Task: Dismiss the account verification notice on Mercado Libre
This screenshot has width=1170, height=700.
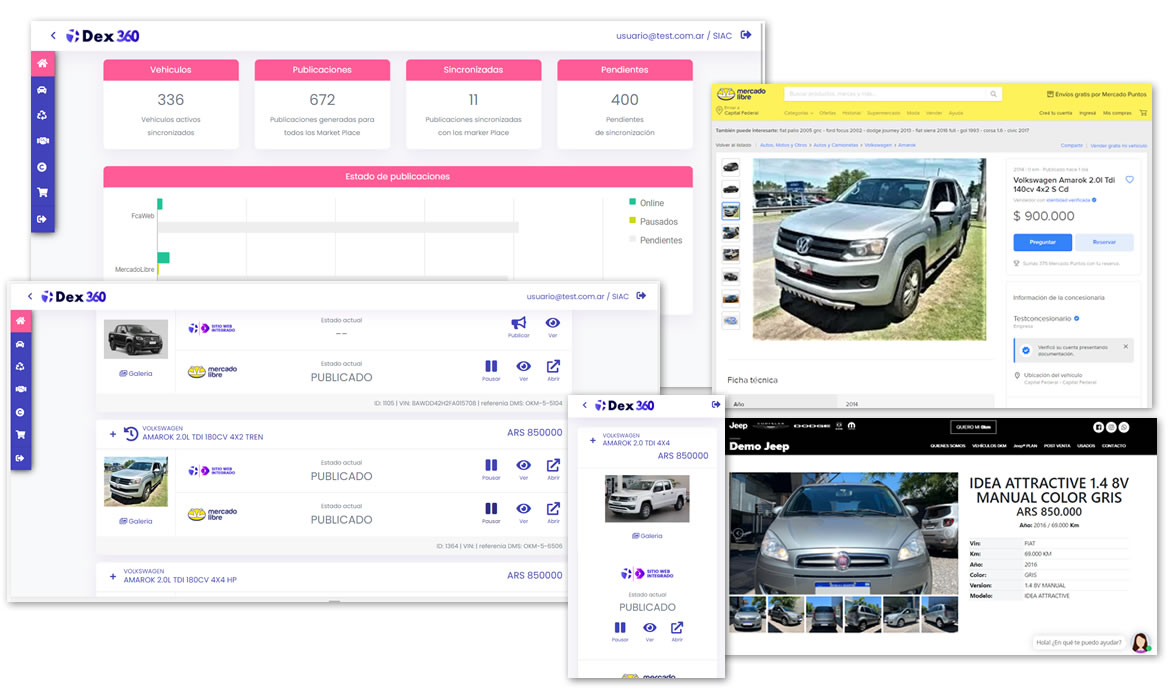Action: 1126,346
